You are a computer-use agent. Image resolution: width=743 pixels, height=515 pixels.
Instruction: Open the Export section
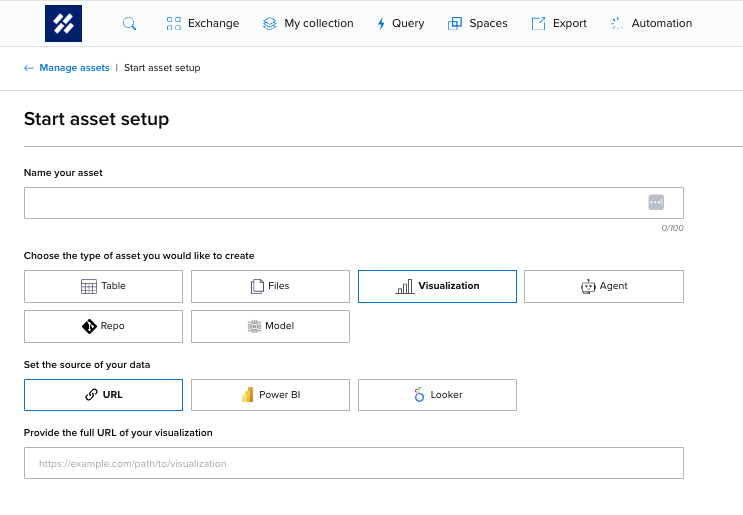[x=559, y=23]
